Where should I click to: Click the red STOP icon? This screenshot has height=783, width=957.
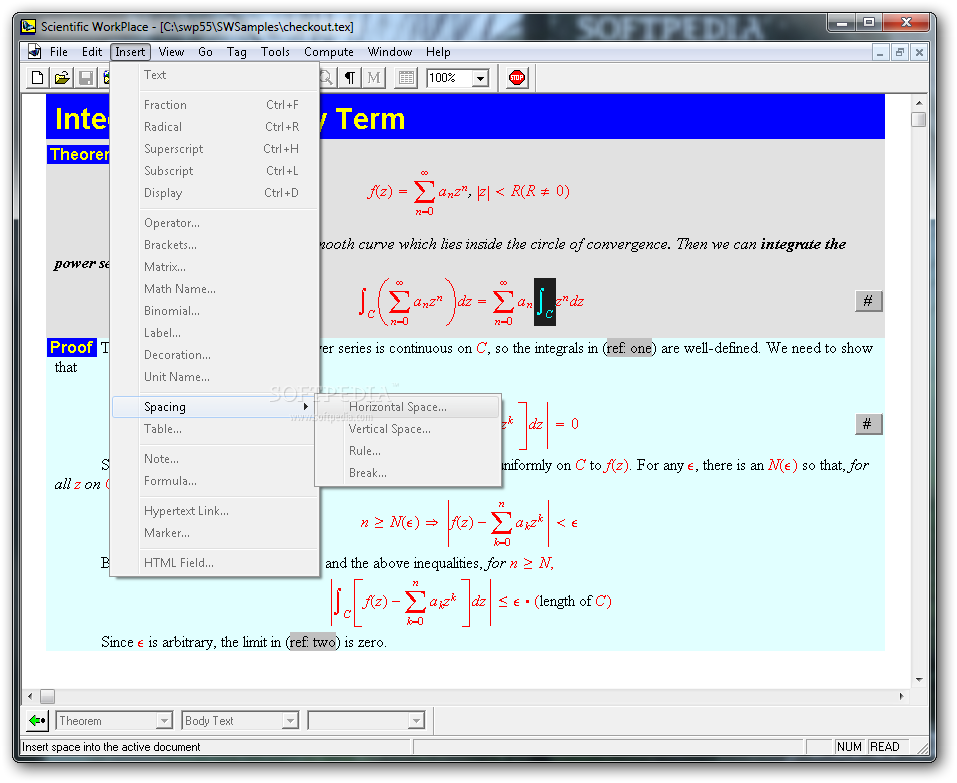[517, 78]
